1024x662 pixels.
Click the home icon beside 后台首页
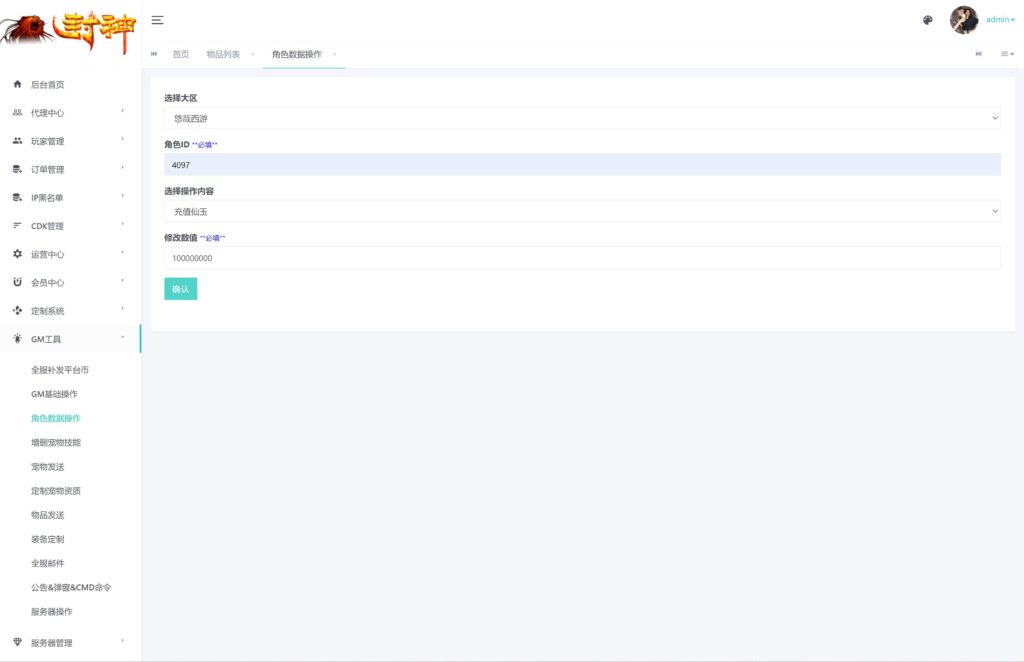tap(17, 85)
